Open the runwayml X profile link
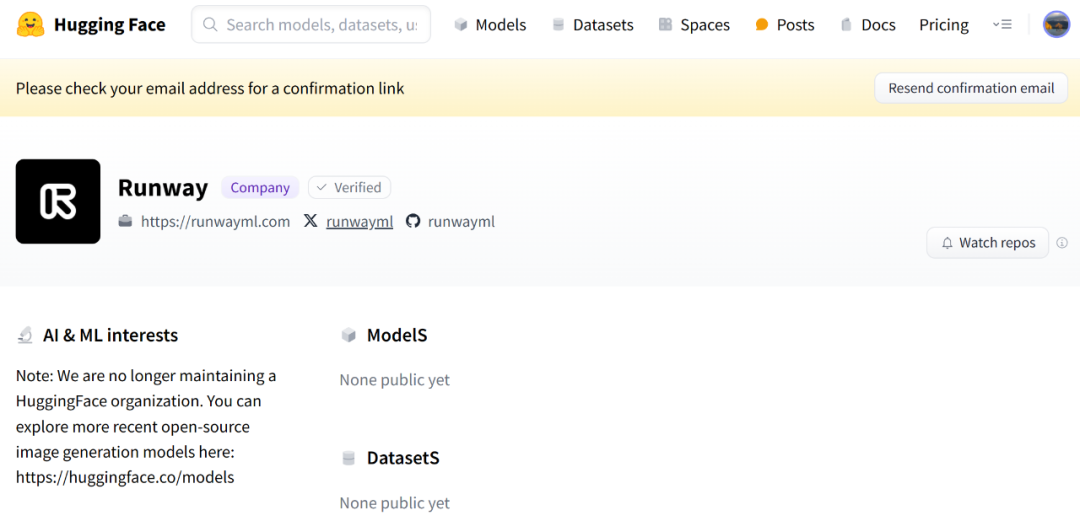Screen dimensions: 1080x521 click(x=359, y=221)
